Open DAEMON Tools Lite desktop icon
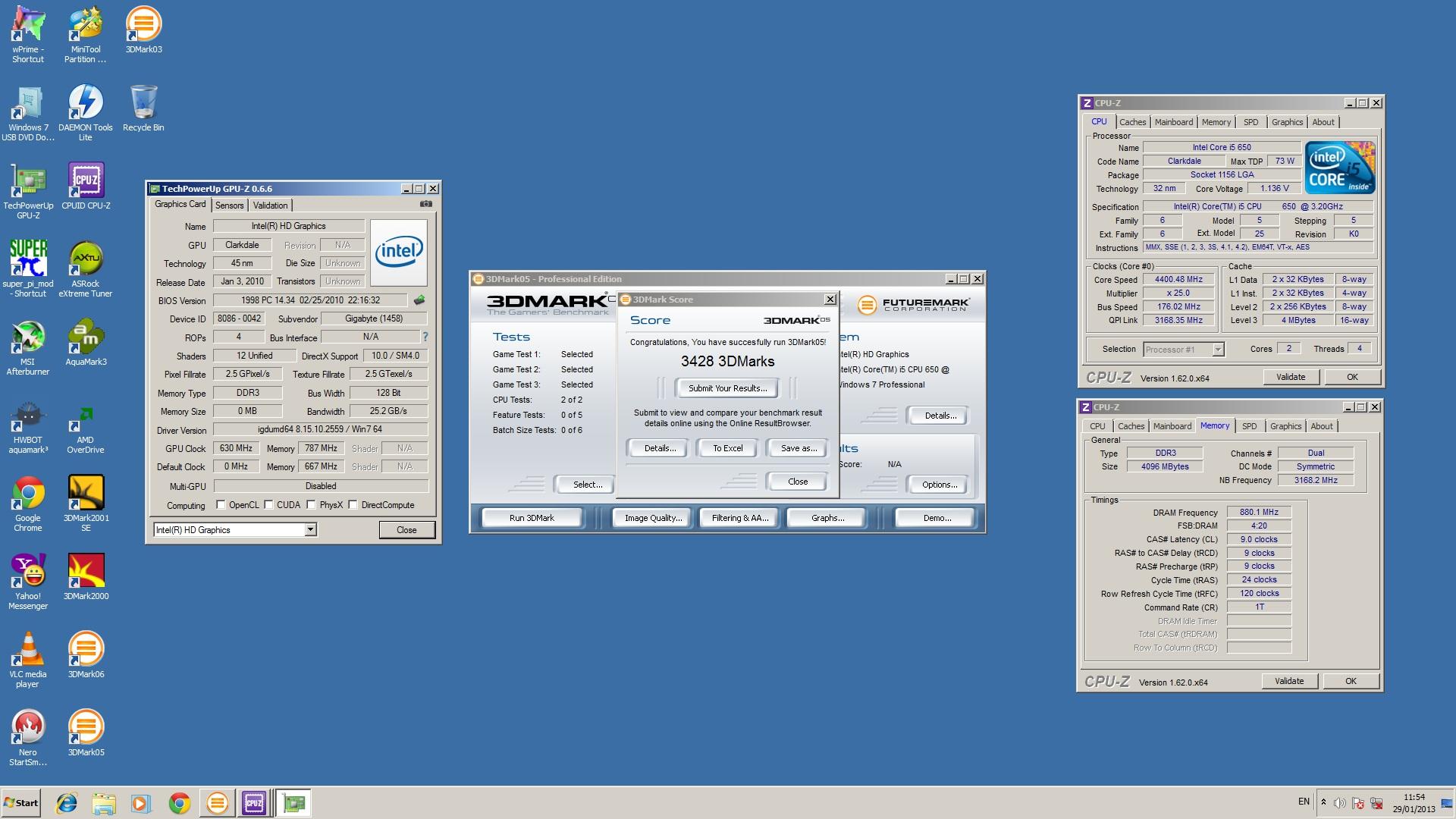1456x819 pixels. (86, 113)
